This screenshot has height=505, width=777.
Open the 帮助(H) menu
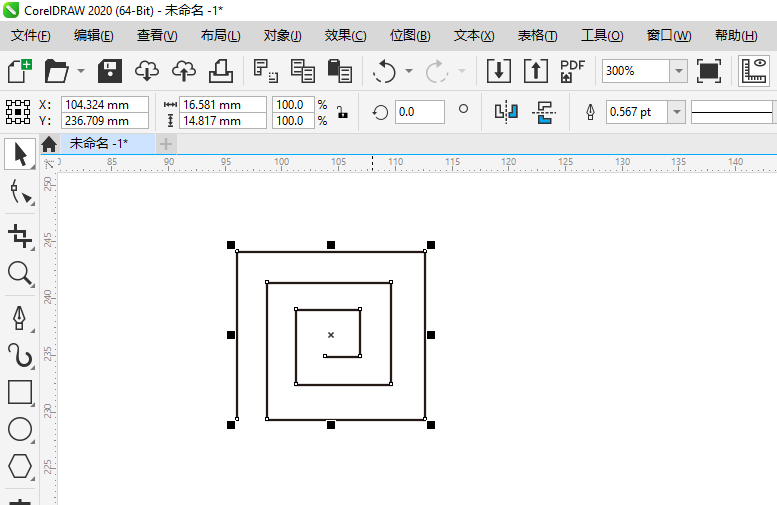point(736,36)
